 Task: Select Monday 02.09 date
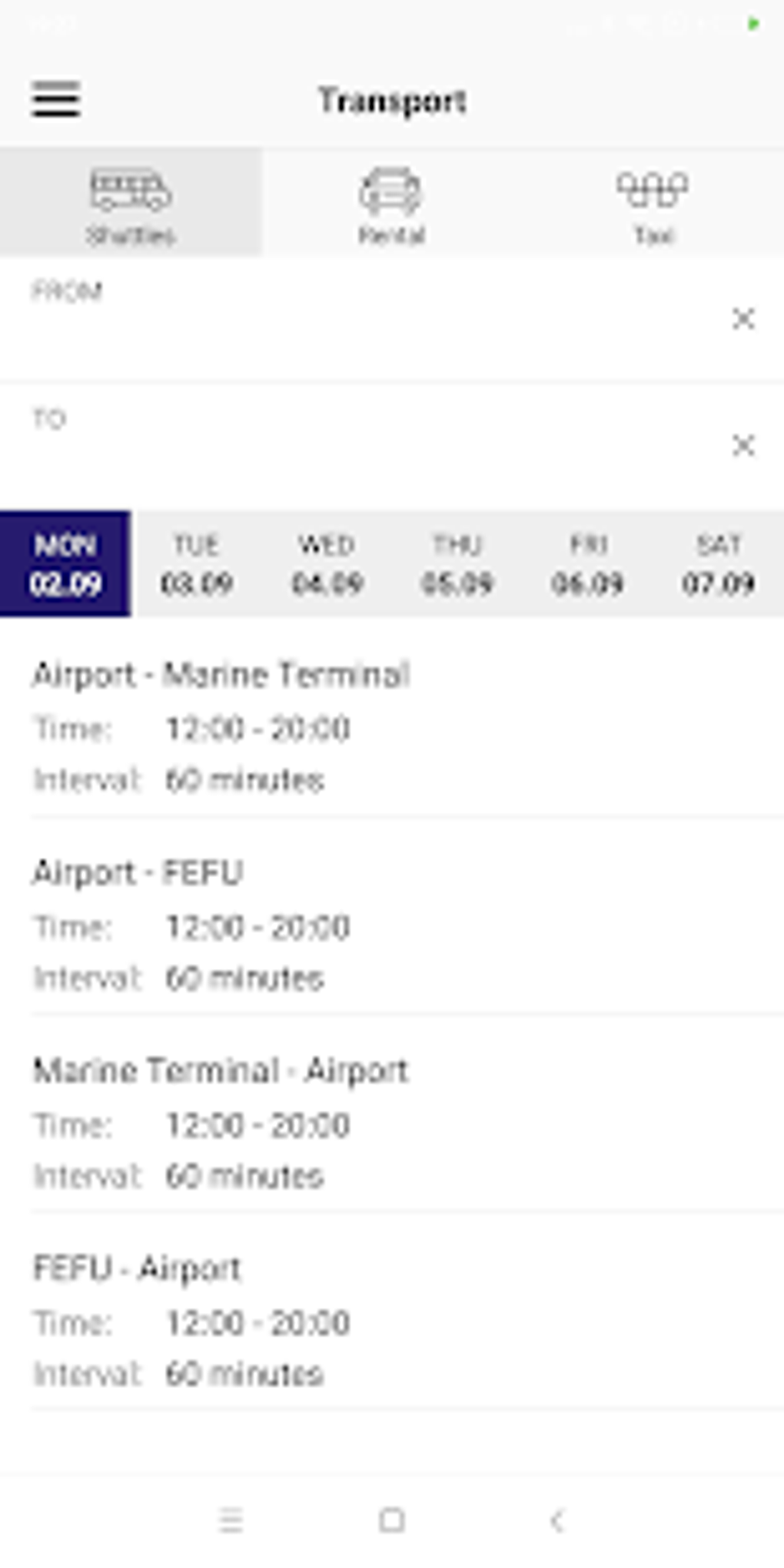[x=65, y=563]
